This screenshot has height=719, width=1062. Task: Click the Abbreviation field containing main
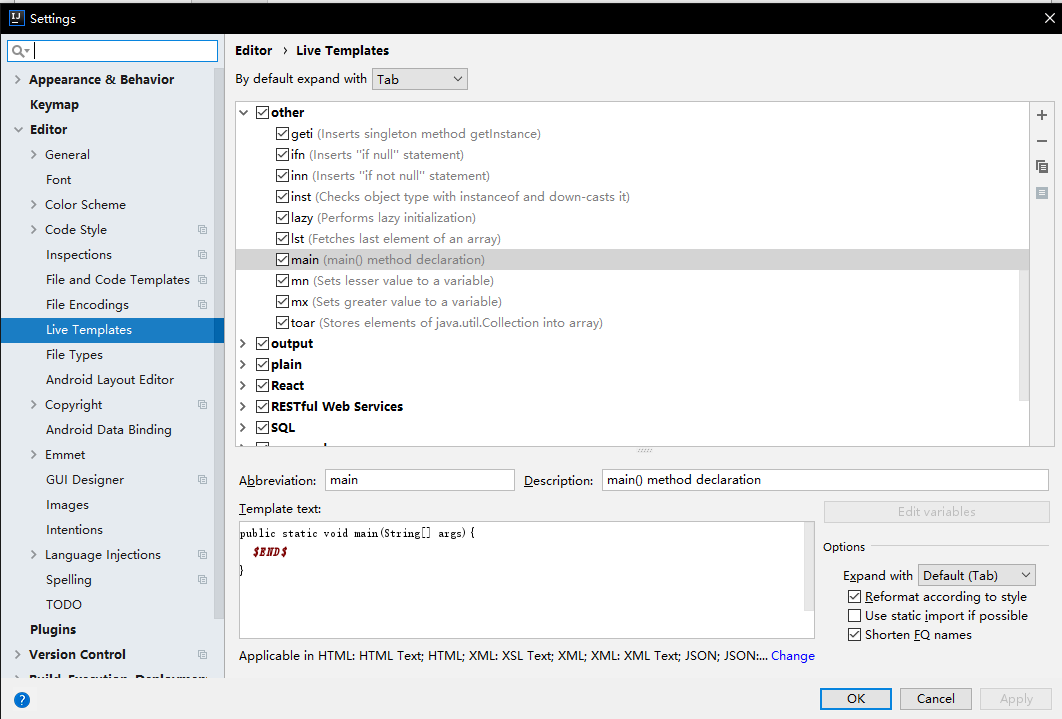pyautogui.click(x=420, y=480)
